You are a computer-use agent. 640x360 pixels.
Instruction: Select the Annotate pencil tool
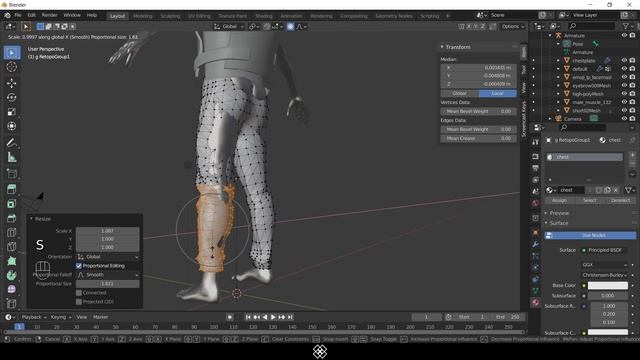(12, 142)
